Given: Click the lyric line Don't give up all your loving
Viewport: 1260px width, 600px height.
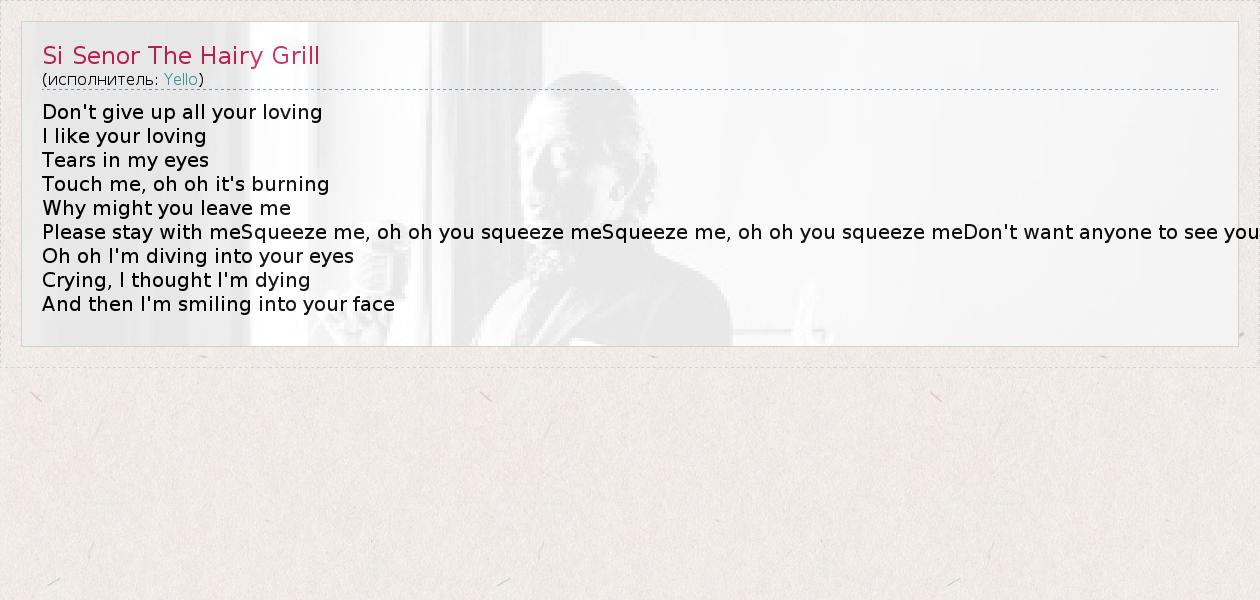Looking at the screenshot, I should (182, 112).
